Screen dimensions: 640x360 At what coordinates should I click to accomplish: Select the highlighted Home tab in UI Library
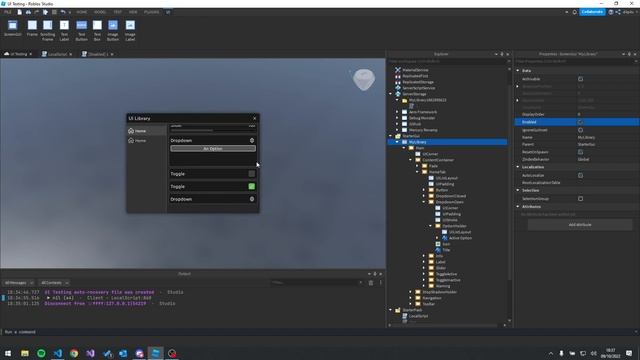click(x=147, y=131)
